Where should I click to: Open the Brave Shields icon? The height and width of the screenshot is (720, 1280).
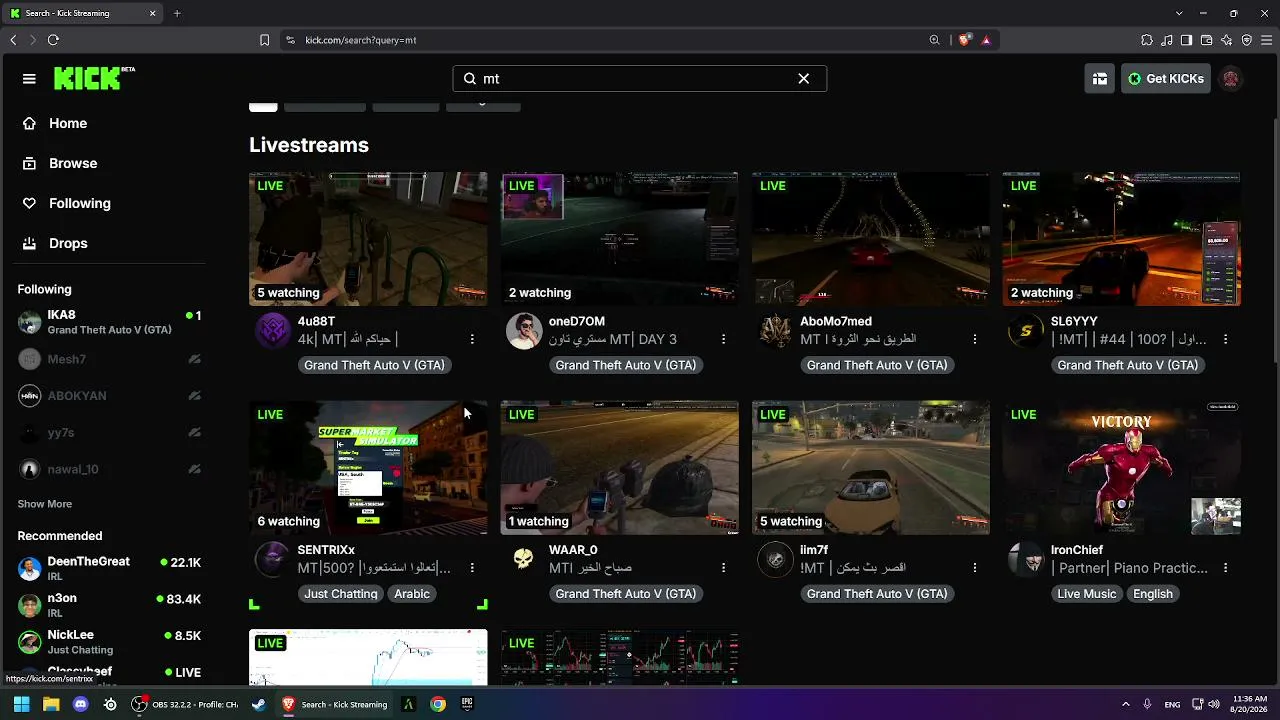point(964,40)
